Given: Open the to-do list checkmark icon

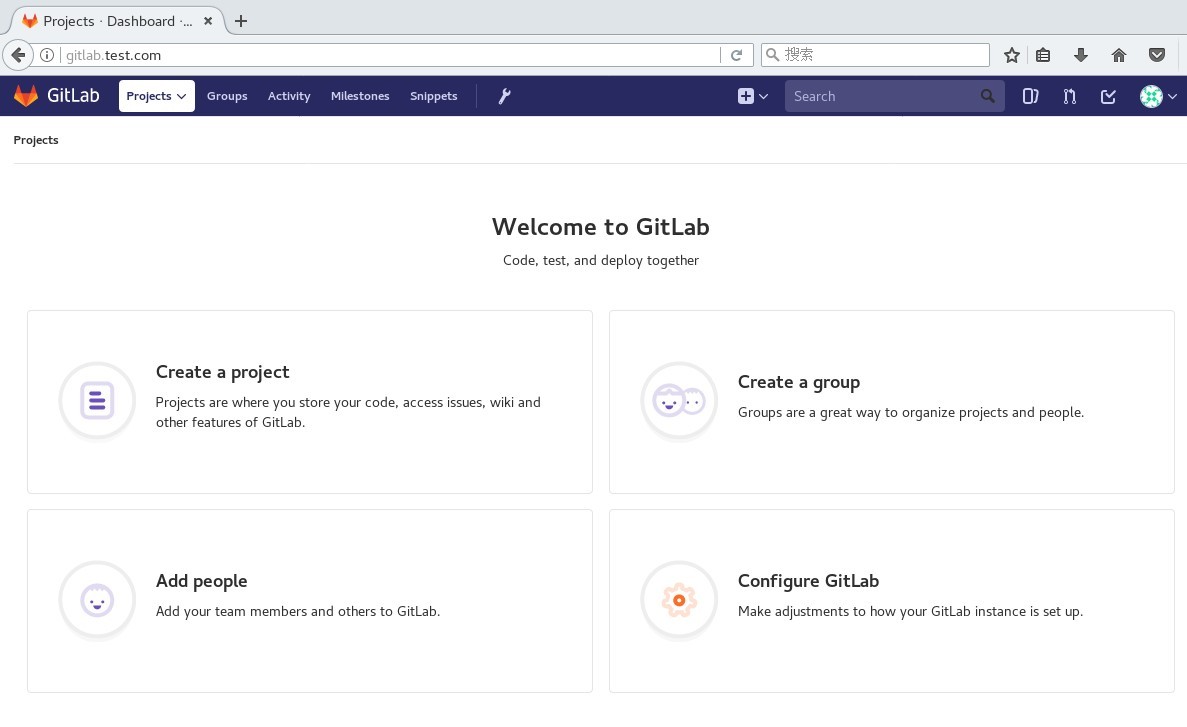Looking at the screenshot, I should (x=1108, y=96).
